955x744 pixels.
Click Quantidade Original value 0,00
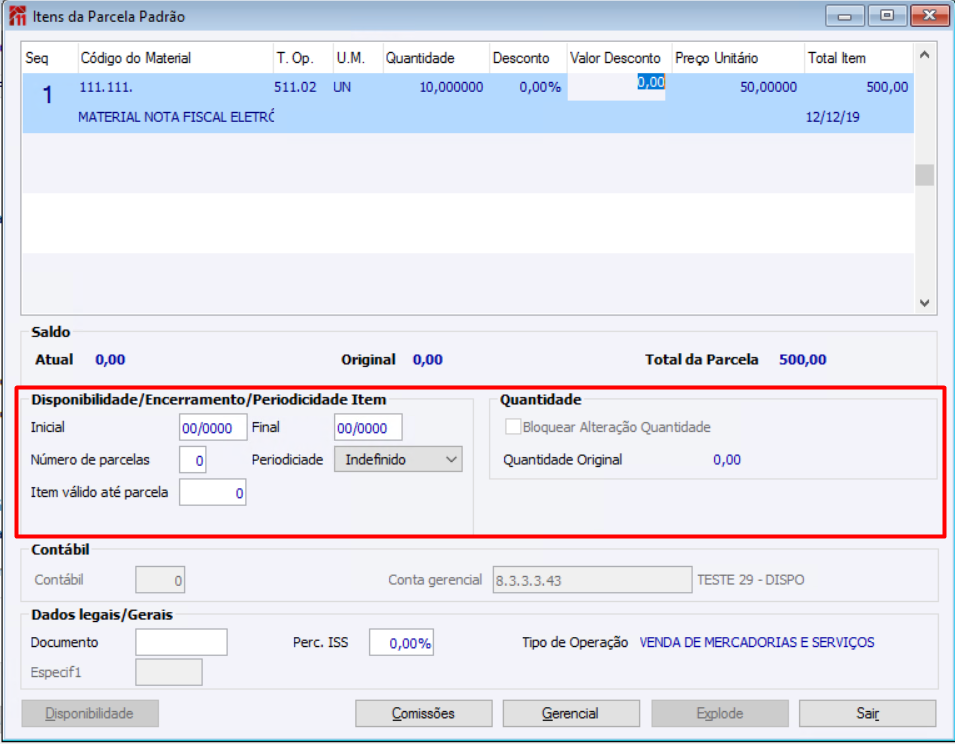[x=727, y=460]
